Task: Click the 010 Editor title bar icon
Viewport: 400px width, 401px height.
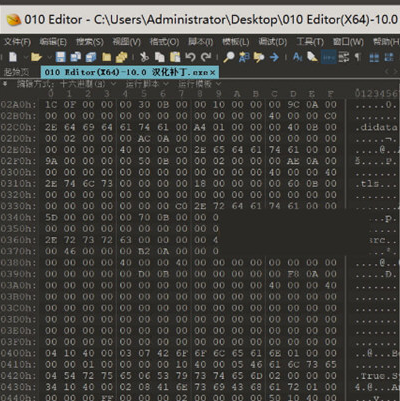Action: (x=14, y=20)
